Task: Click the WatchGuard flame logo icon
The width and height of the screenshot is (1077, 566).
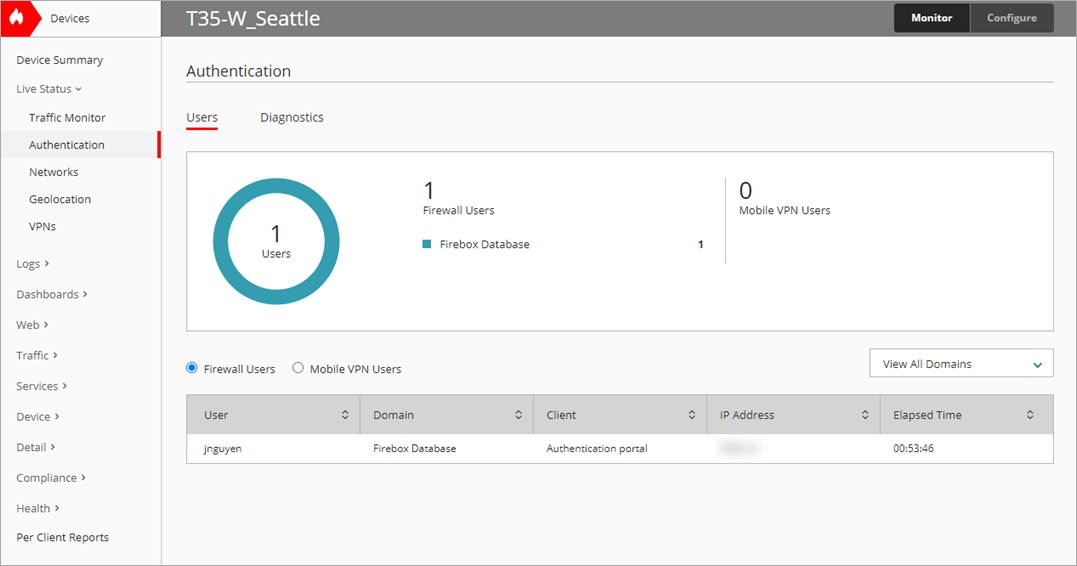Action: point(16,18)
